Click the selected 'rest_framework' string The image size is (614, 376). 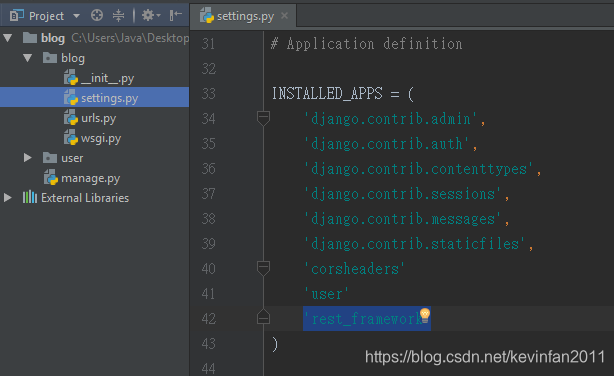click(x=367, y=319)
